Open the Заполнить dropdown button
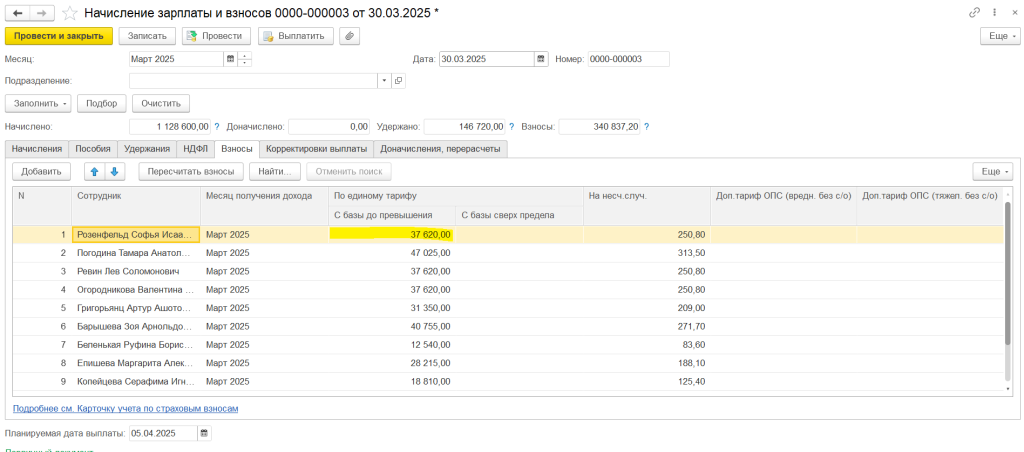Viewport: 1024px width, 452px height. (38, 103)
